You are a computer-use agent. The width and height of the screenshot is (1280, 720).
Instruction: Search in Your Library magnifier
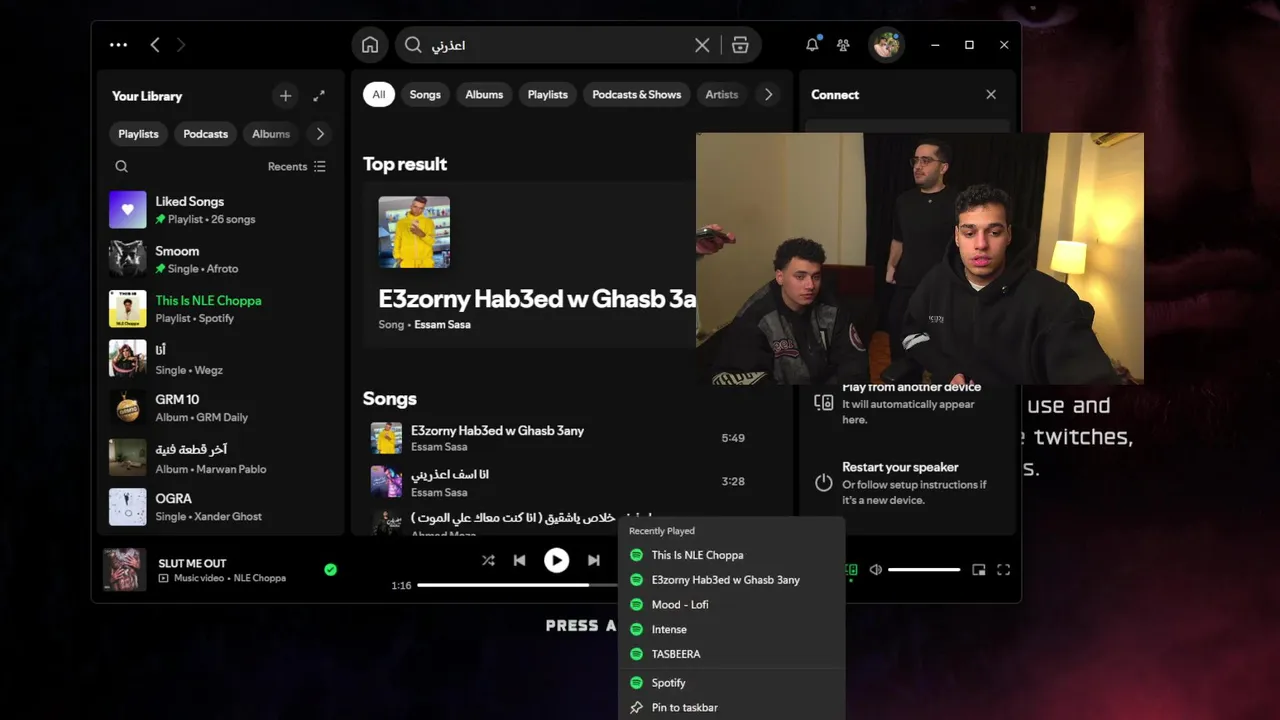tap(121, 167)
